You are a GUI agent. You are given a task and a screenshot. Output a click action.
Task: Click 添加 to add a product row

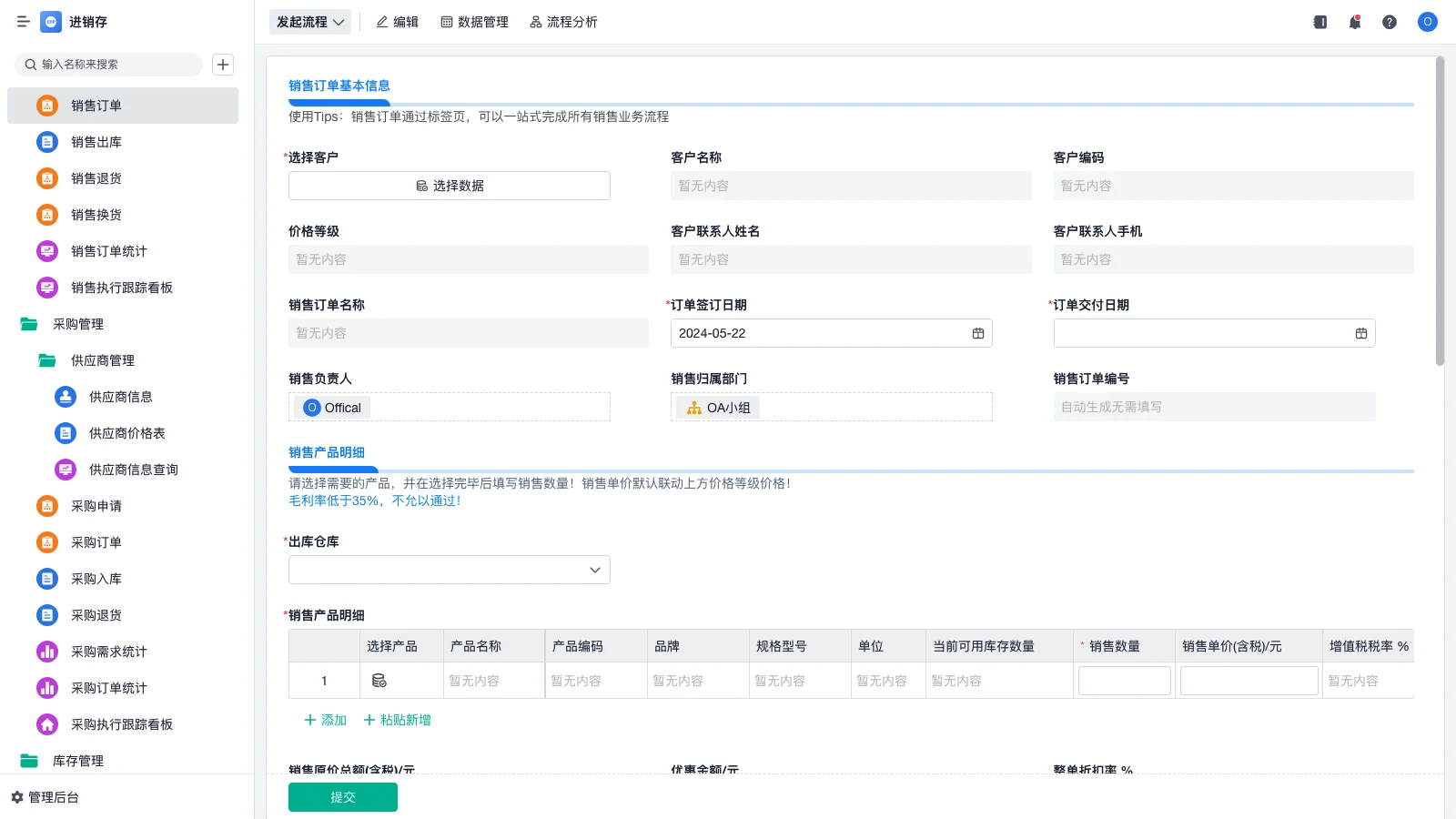(324, 720)
